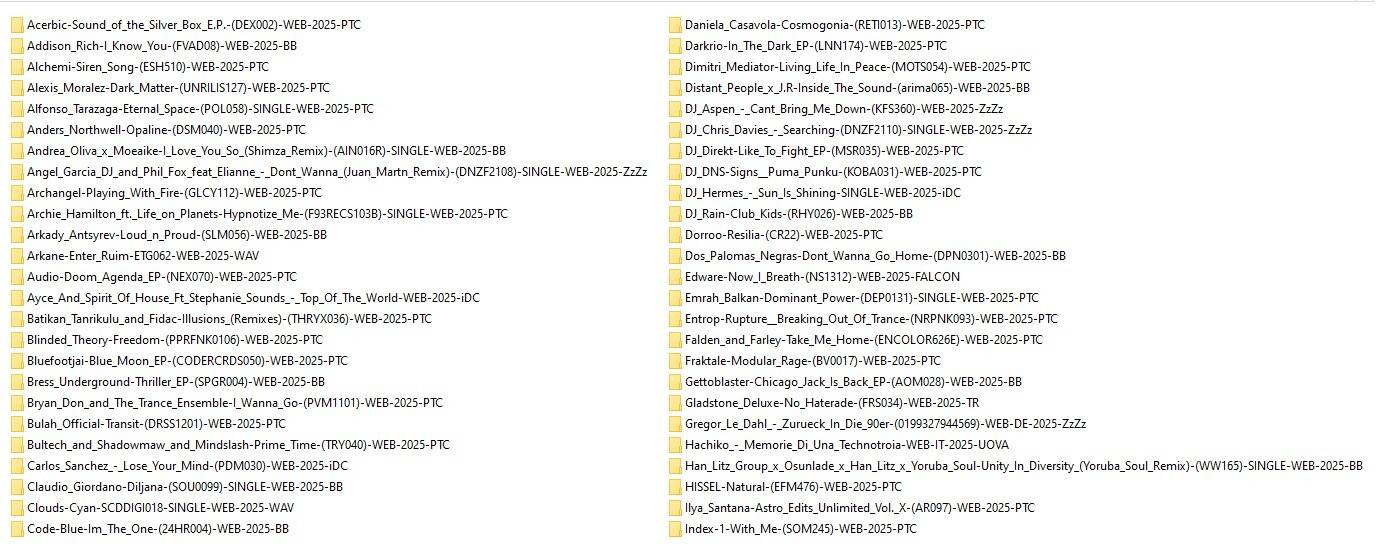Select Dos_Palomas_Negras-Dont_Wanna_Go_Home name

coord(875,256)
